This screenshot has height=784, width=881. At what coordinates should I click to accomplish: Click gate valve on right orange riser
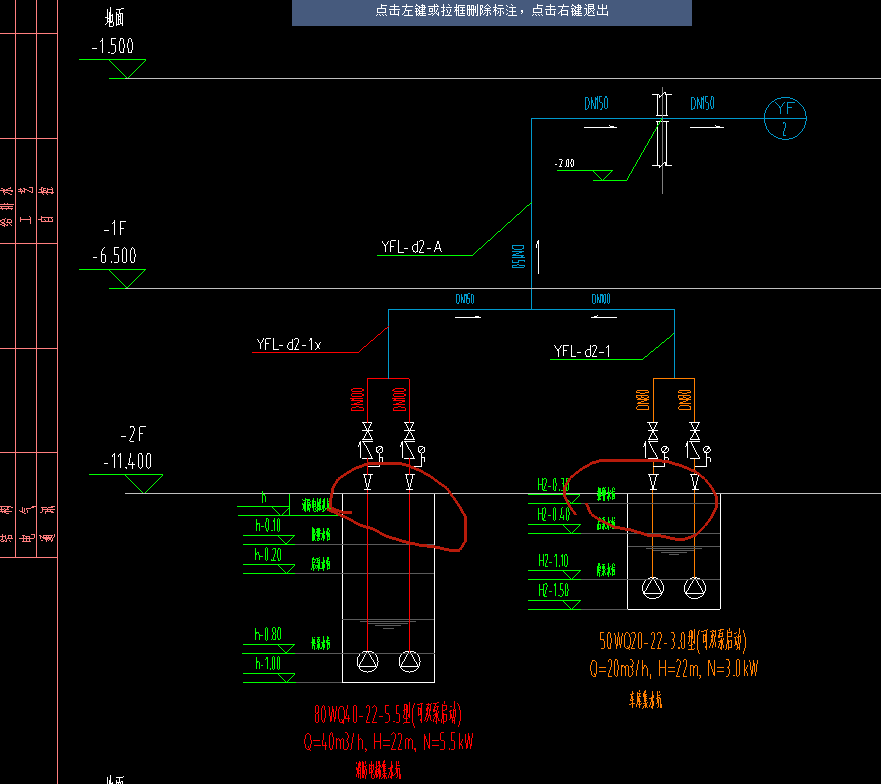(695, 431)
